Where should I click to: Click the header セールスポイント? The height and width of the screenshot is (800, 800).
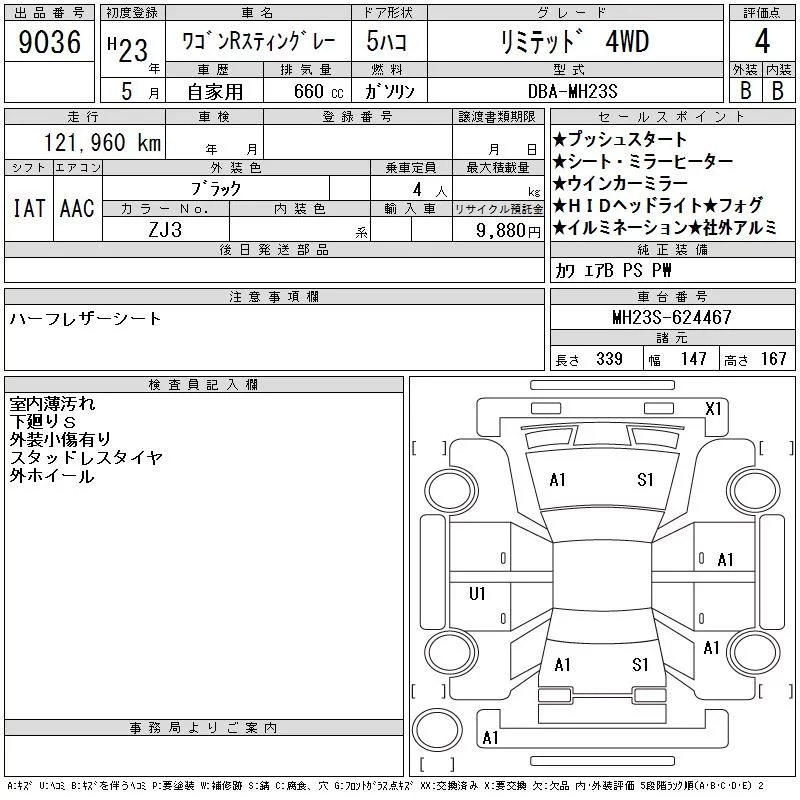coord(672,117)
